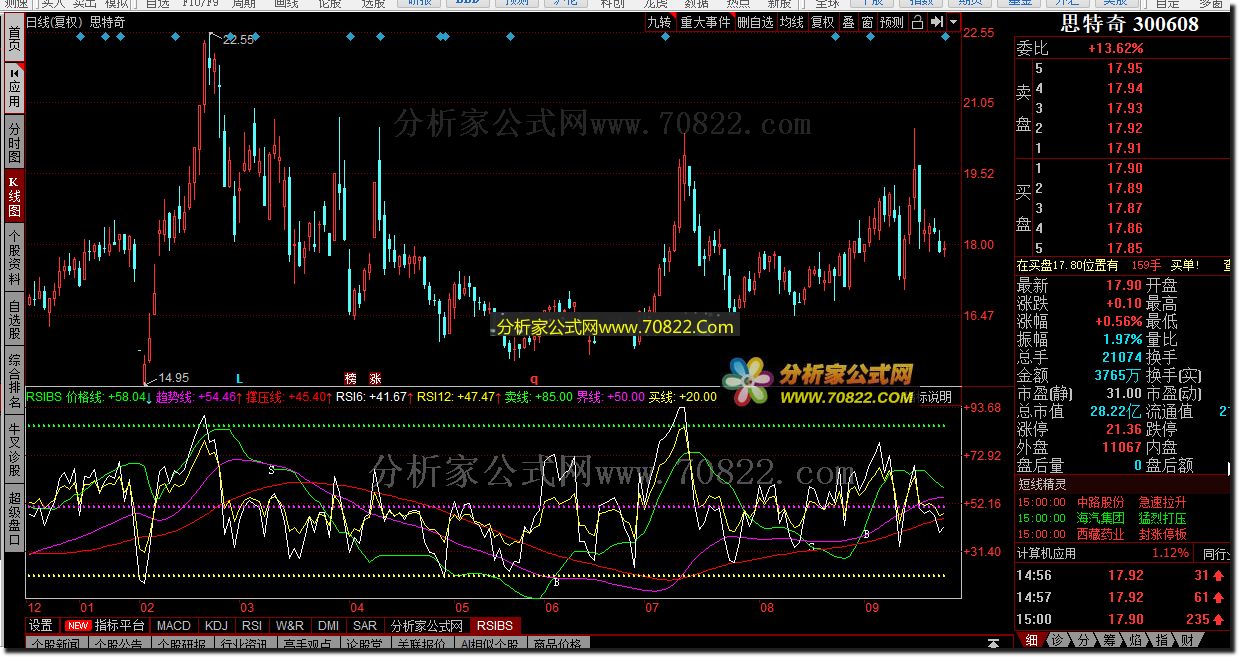This screenshot has height=657, width=1240.
Task: Click the L marker below the chart
Action: [239, 379]
